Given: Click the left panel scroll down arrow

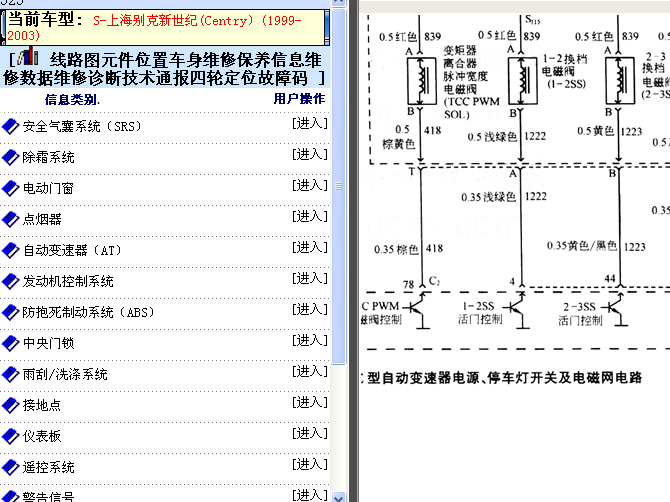Looking at the screenshot, I should [x=338, y=498].
